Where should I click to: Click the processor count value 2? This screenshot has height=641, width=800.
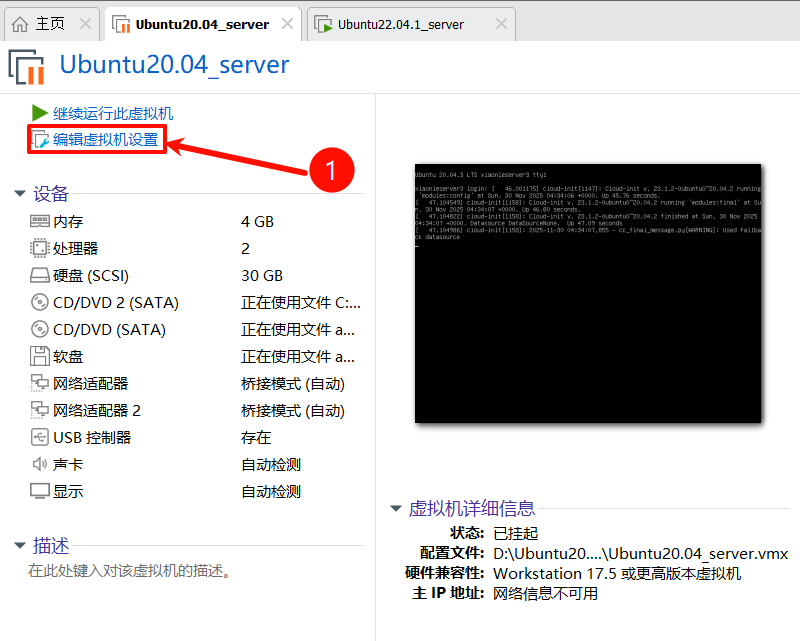pyautogui.click(x=245, y=249)
